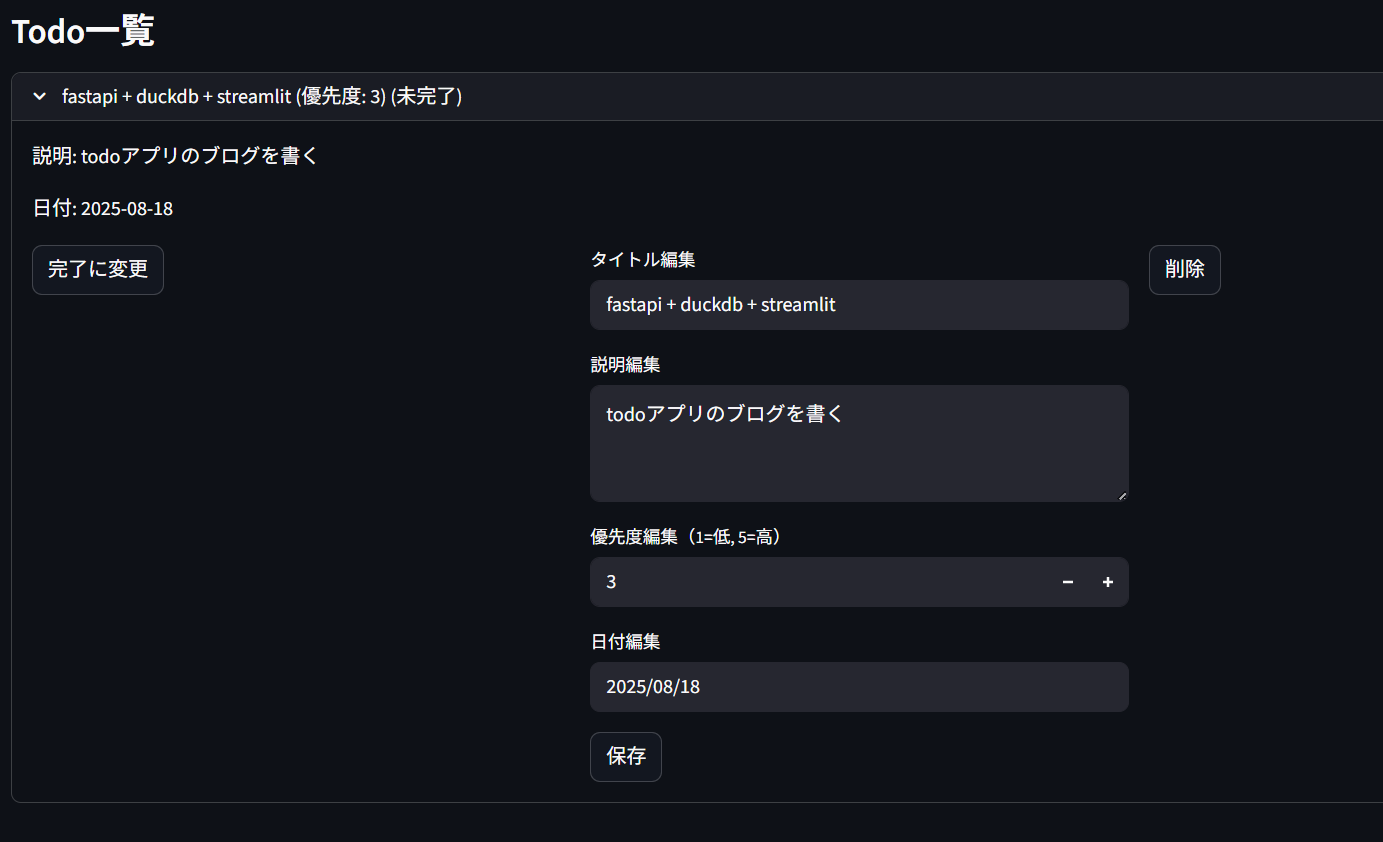Open the date picker showing 2025/08/18
Viewport: 1383px width, 842px height.
point(859,687)
